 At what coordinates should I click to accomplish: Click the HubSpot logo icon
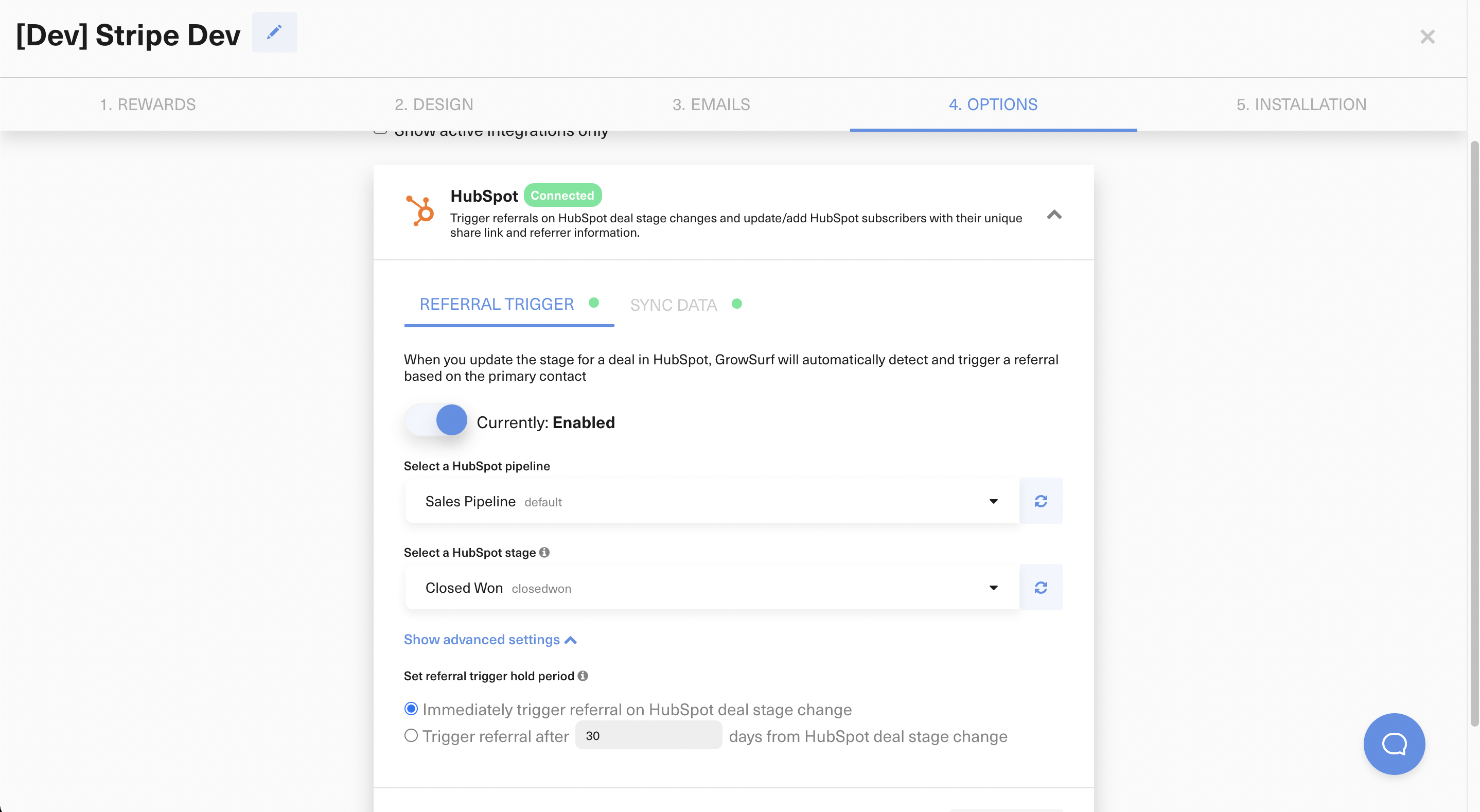419,211
